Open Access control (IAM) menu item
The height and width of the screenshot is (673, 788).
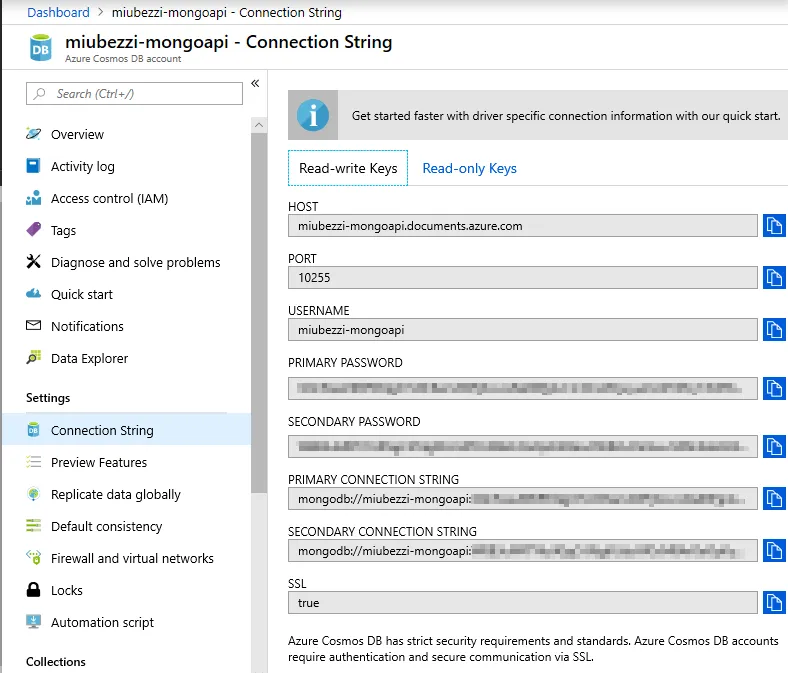[x=109, y=198]
